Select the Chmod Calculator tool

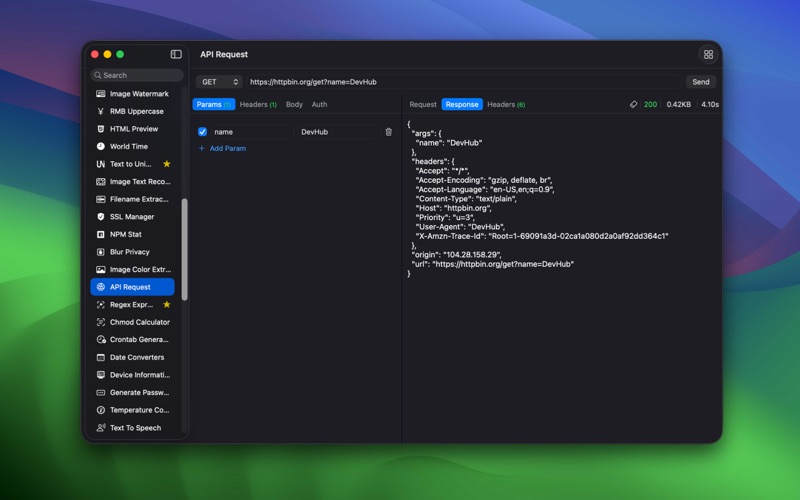(x=139, y=322)
